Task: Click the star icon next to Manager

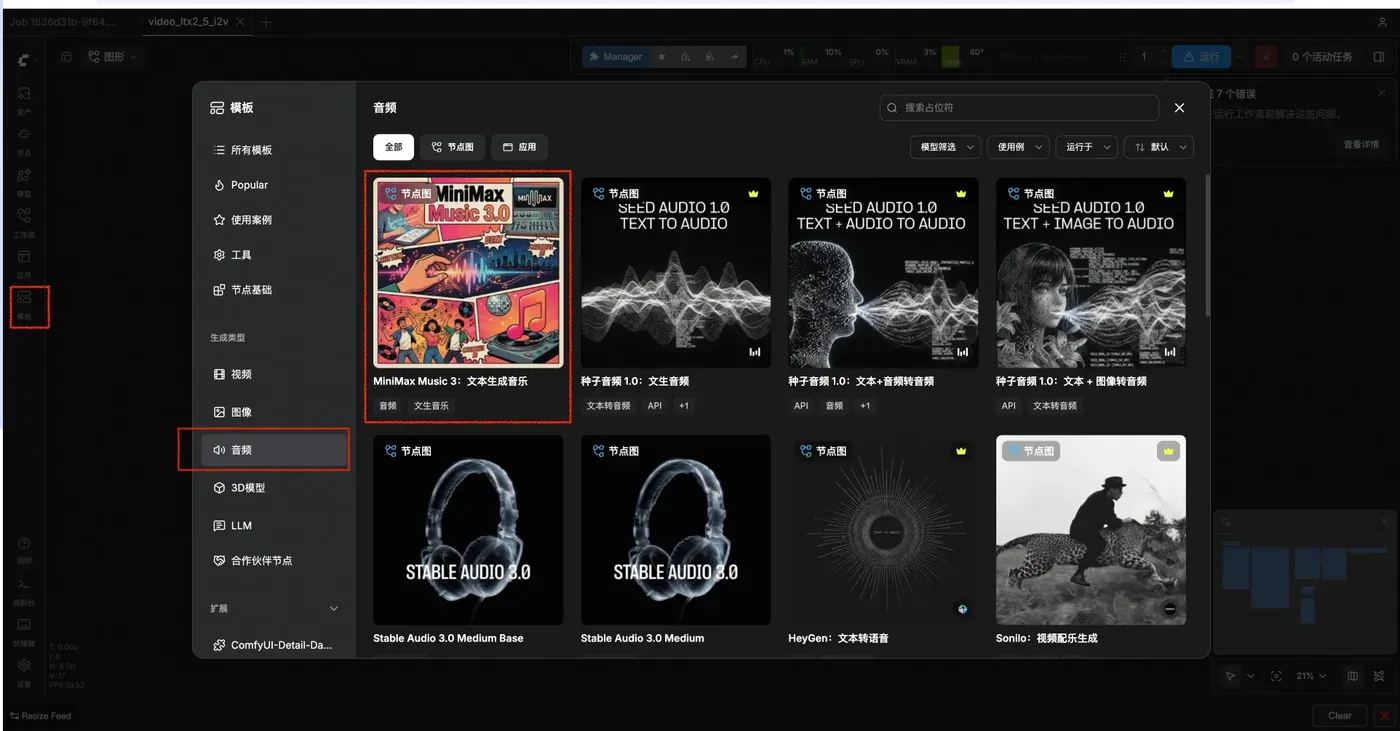Action: click(661, 57)
